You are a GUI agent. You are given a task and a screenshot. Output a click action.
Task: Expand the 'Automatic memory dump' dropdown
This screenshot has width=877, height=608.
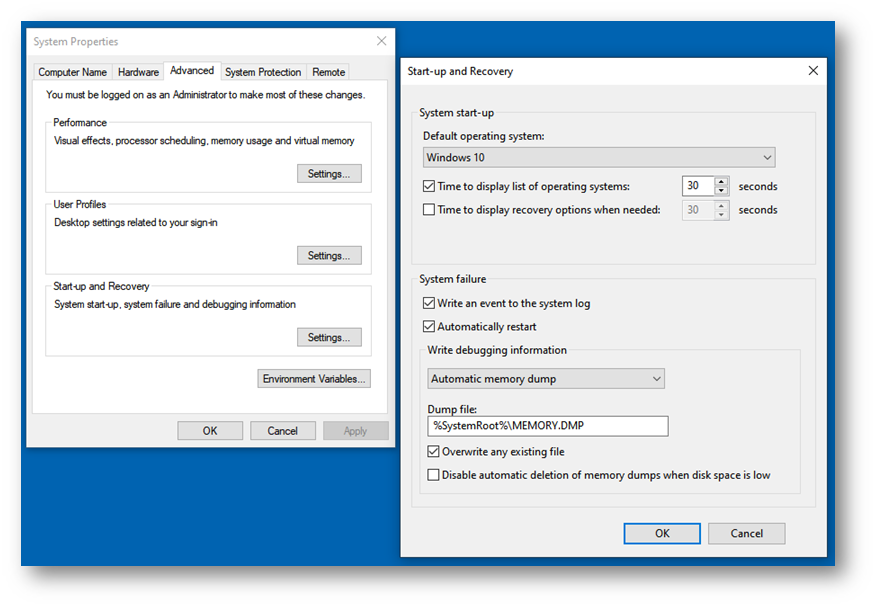tap(545, 379)
